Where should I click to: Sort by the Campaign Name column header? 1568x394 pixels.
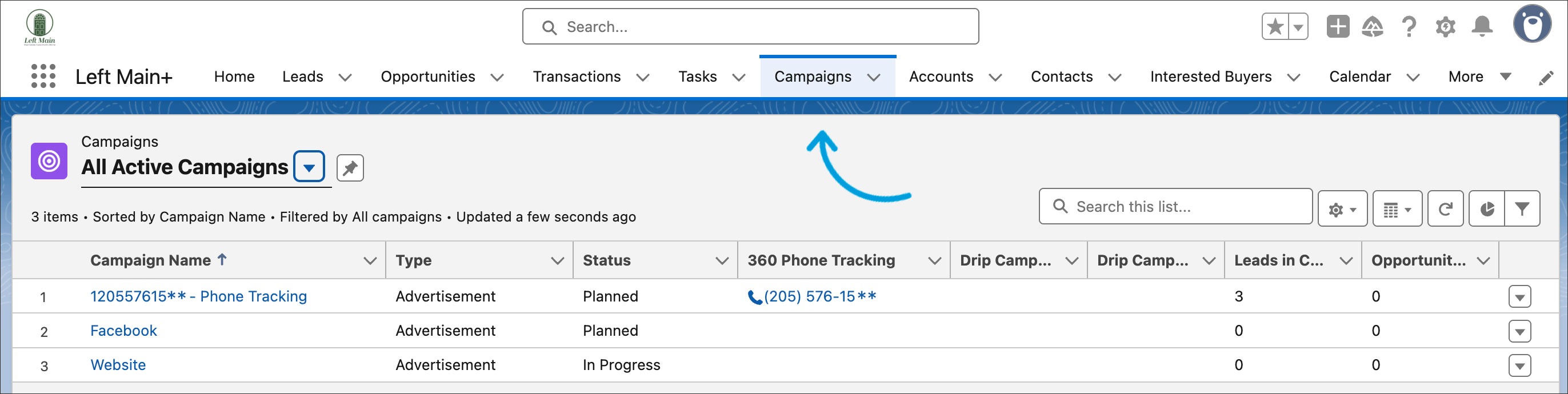(150, 260)
